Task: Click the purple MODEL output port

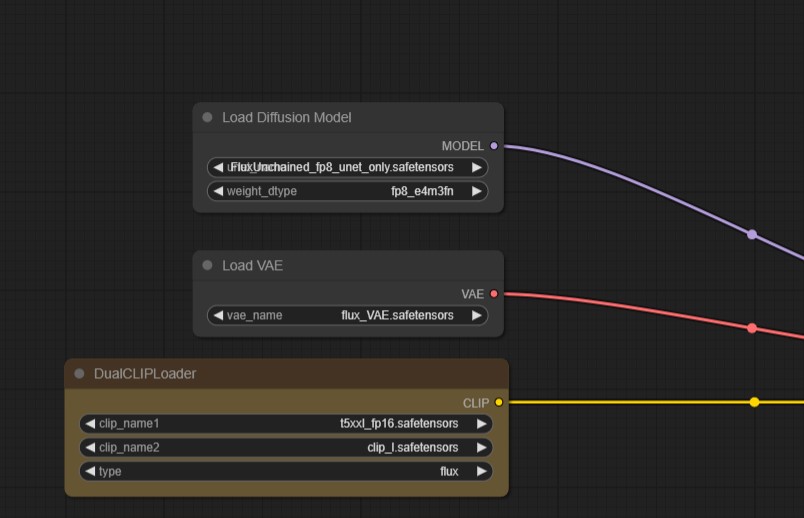Action: pos(494,146)
